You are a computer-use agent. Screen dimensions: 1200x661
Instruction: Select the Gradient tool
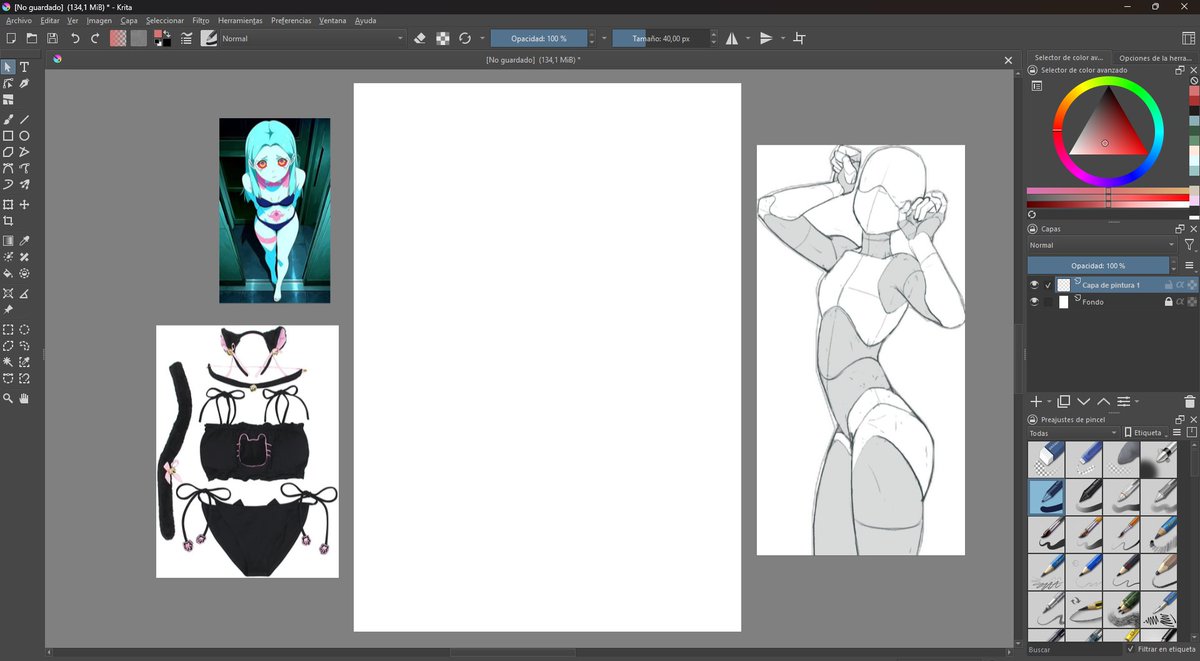8,241
